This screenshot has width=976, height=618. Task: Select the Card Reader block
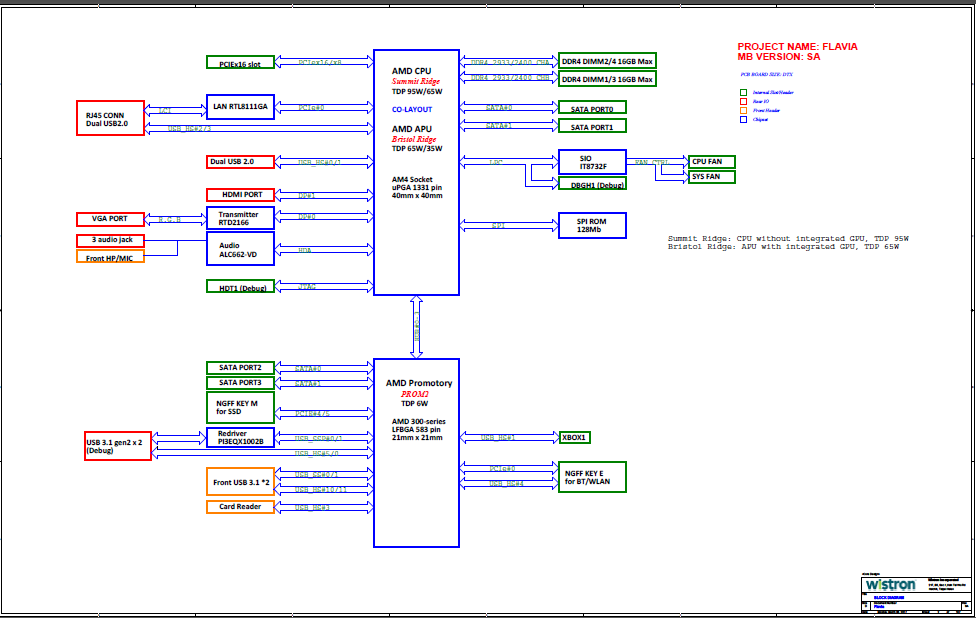coord(240,507)
